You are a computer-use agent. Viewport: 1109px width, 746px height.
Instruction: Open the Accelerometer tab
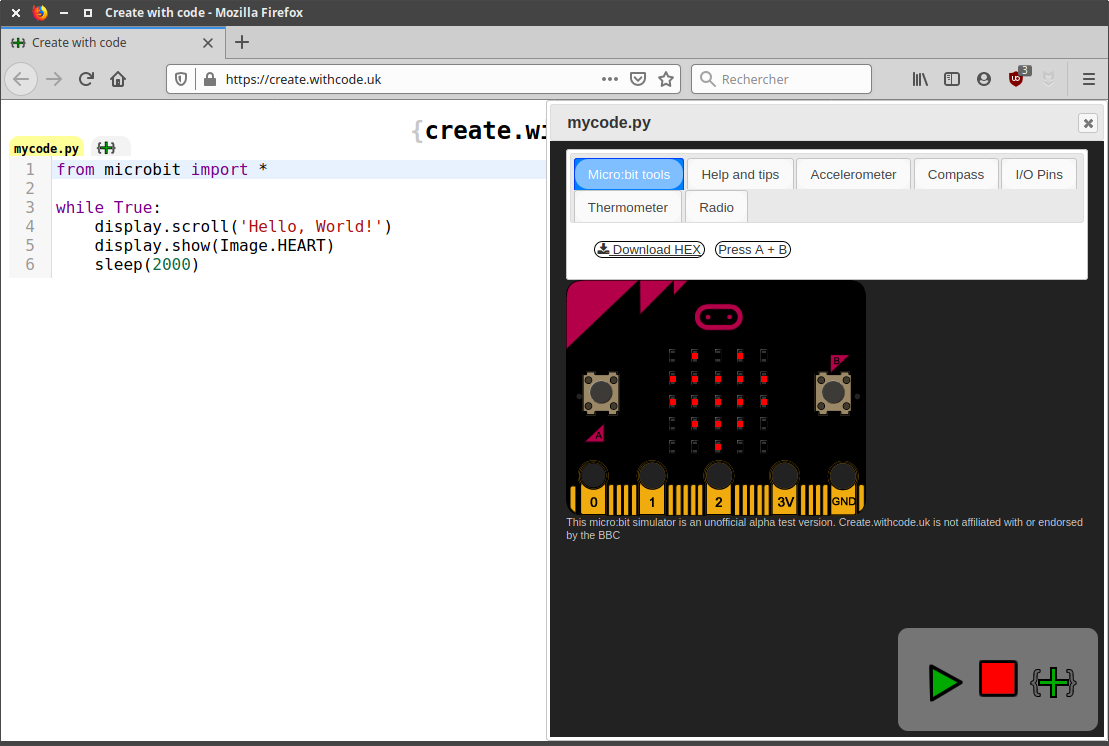pos(853,175)
